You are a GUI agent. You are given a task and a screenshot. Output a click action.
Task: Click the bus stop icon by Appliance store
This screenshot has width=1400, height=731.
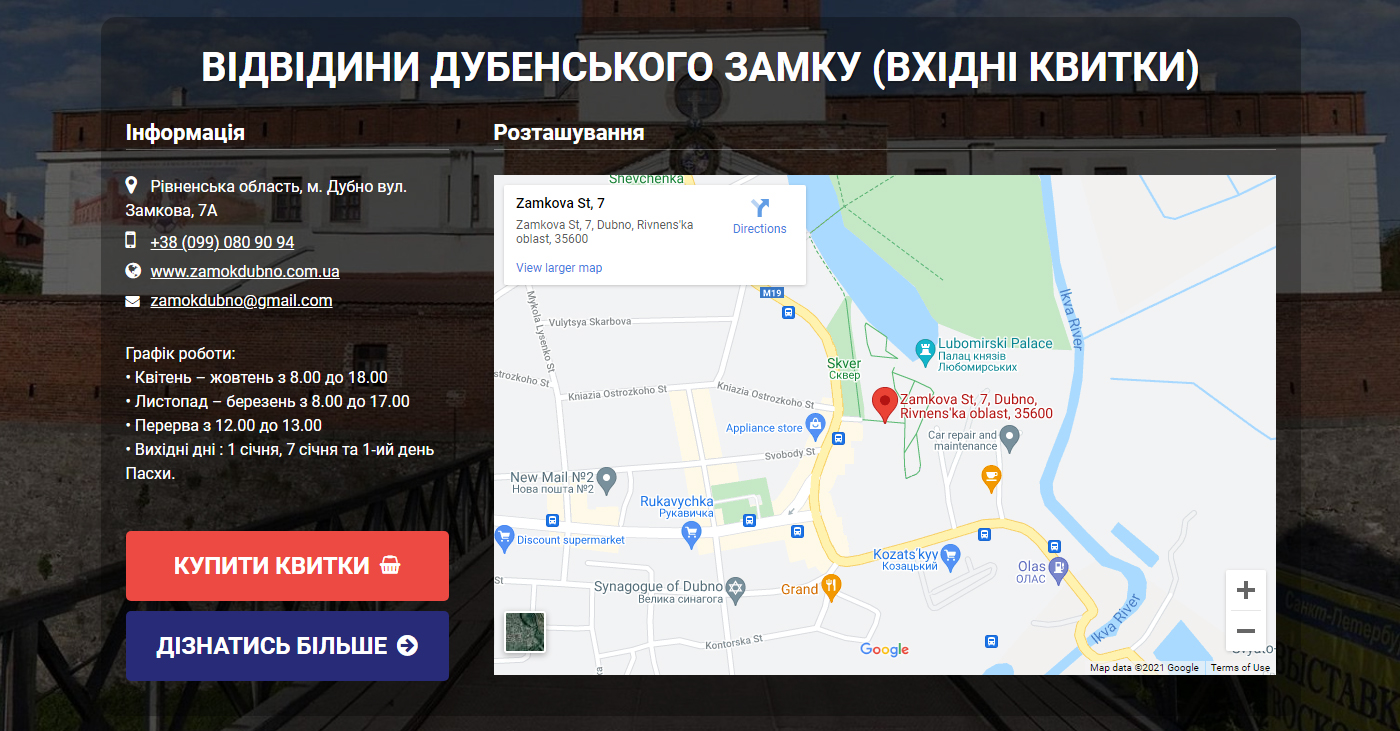[x=838, y=437]
